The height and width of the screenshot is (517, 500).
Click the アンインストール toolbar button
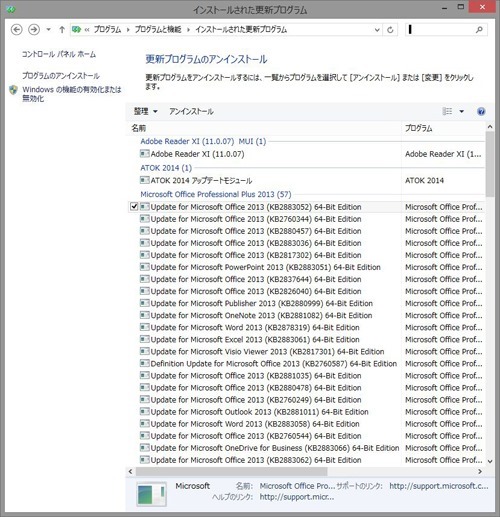[x=191, y=111]
